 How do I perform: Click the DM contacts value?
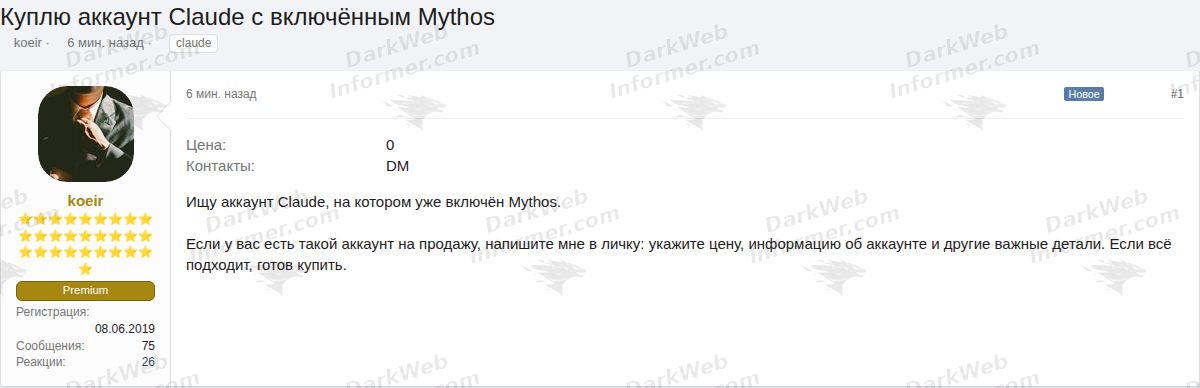397,166
